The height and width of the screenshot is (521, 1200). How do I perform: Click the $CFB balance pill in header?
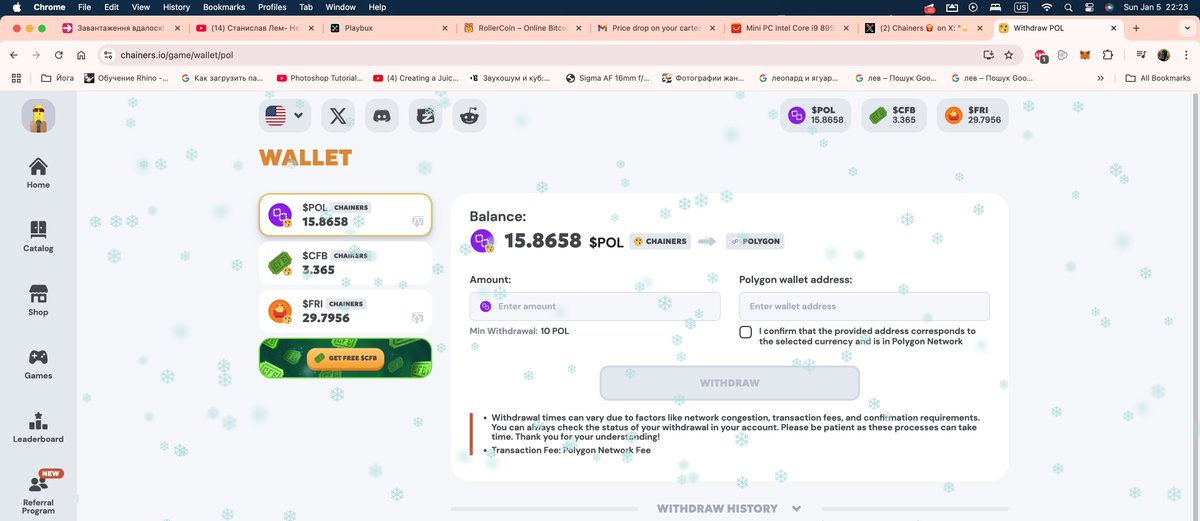[894, 116]
